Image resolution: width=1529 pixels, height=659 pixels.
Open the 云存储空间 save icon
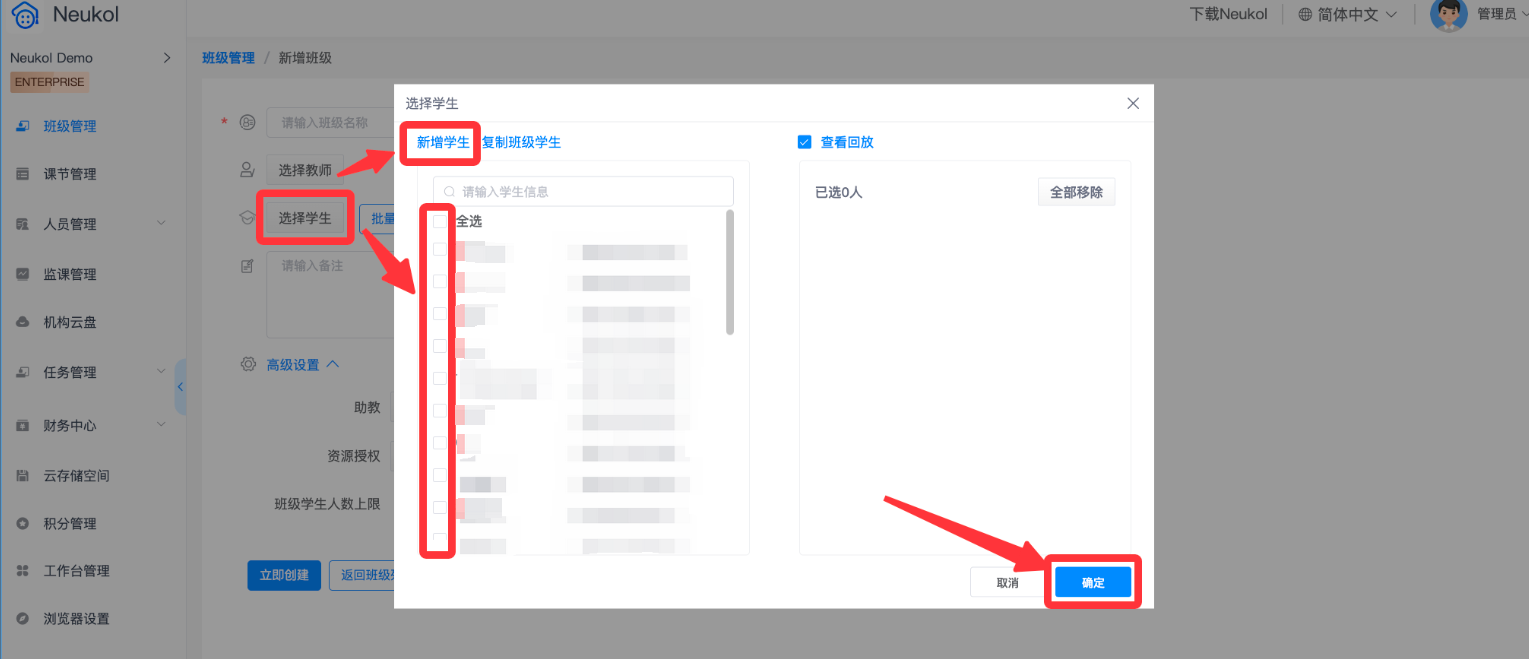pyautogui.click(x=22, y=476)
